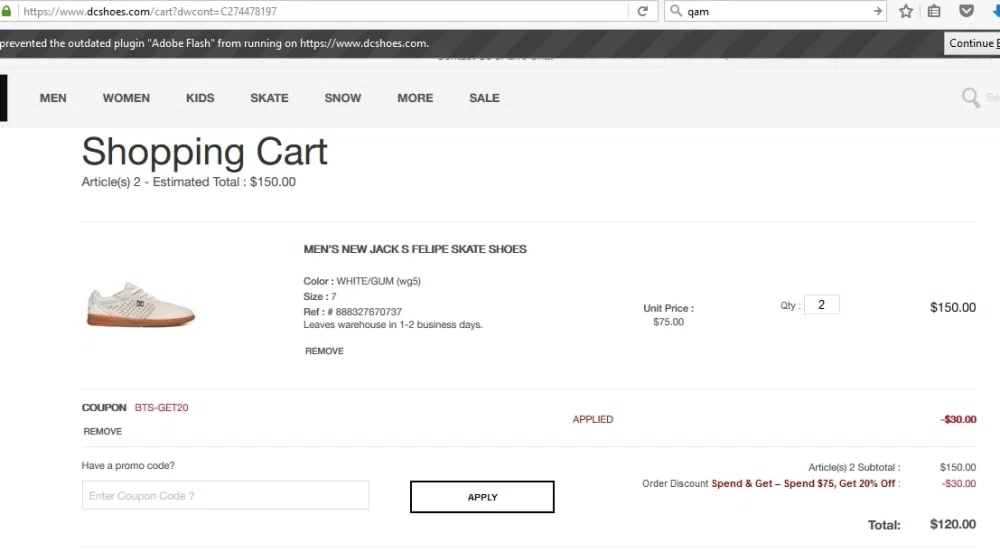1000x552 pixels.
Task: Open the SNOW menu
Action: point(342,98)
